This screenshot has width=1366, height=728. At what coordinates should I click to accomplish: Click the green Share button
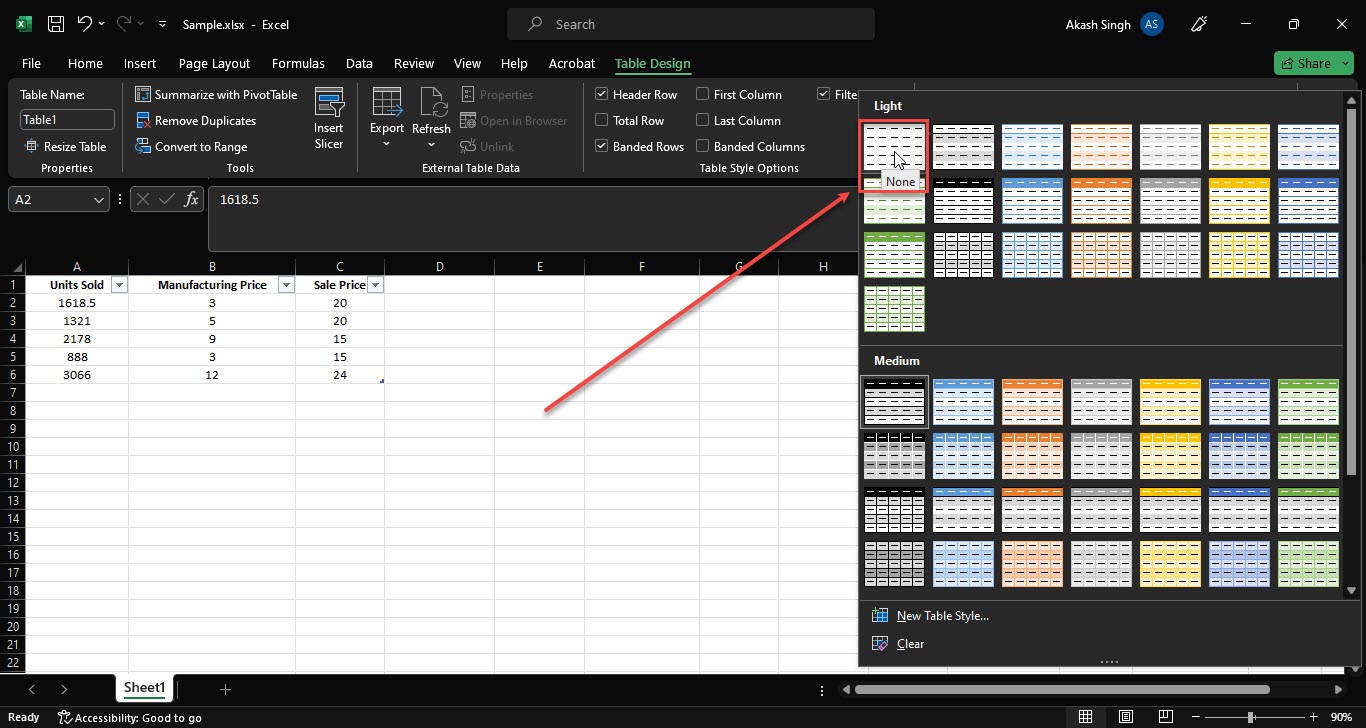tap(1311, 62)
